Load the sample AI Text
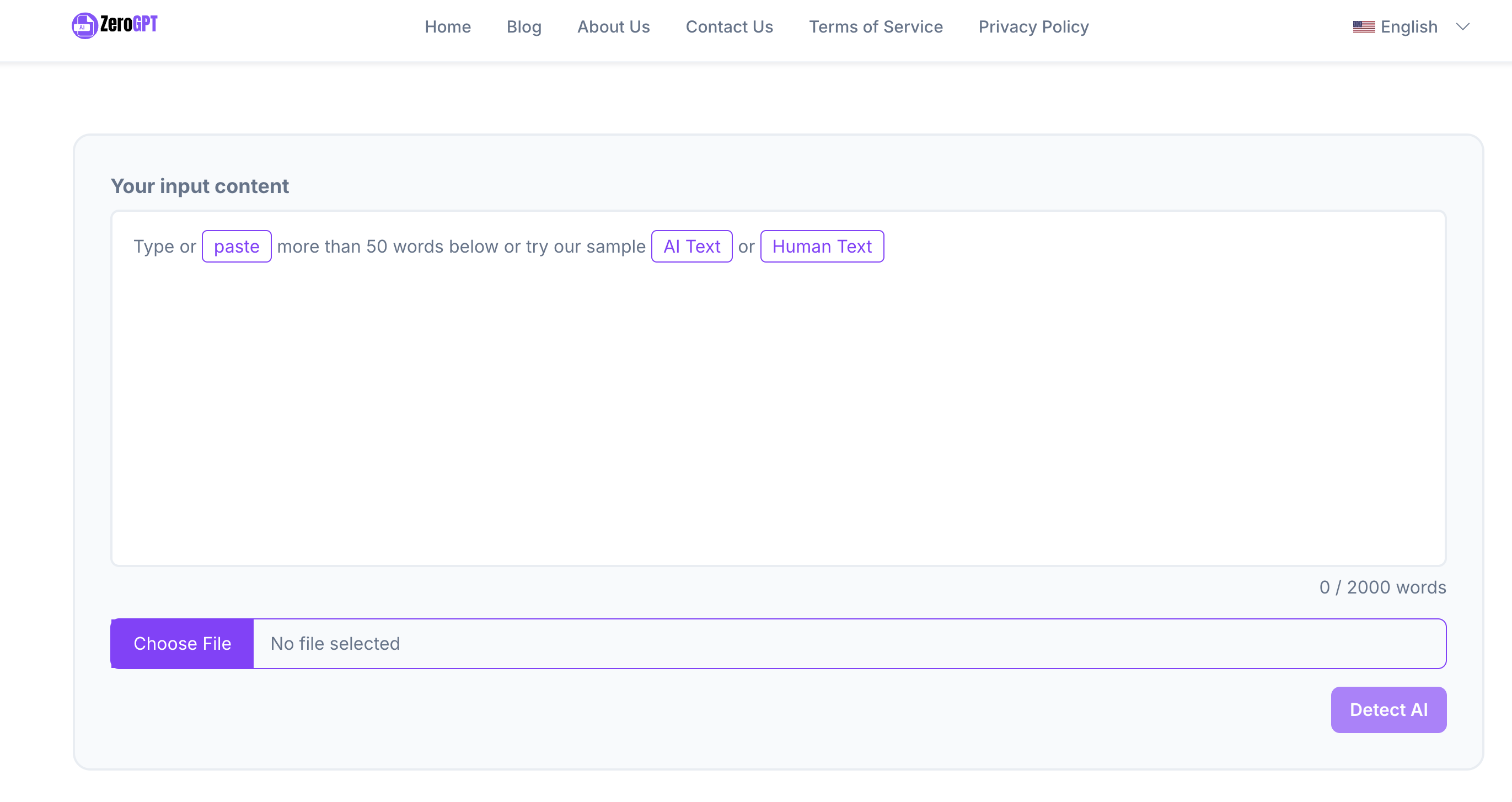 coord(691,246)
